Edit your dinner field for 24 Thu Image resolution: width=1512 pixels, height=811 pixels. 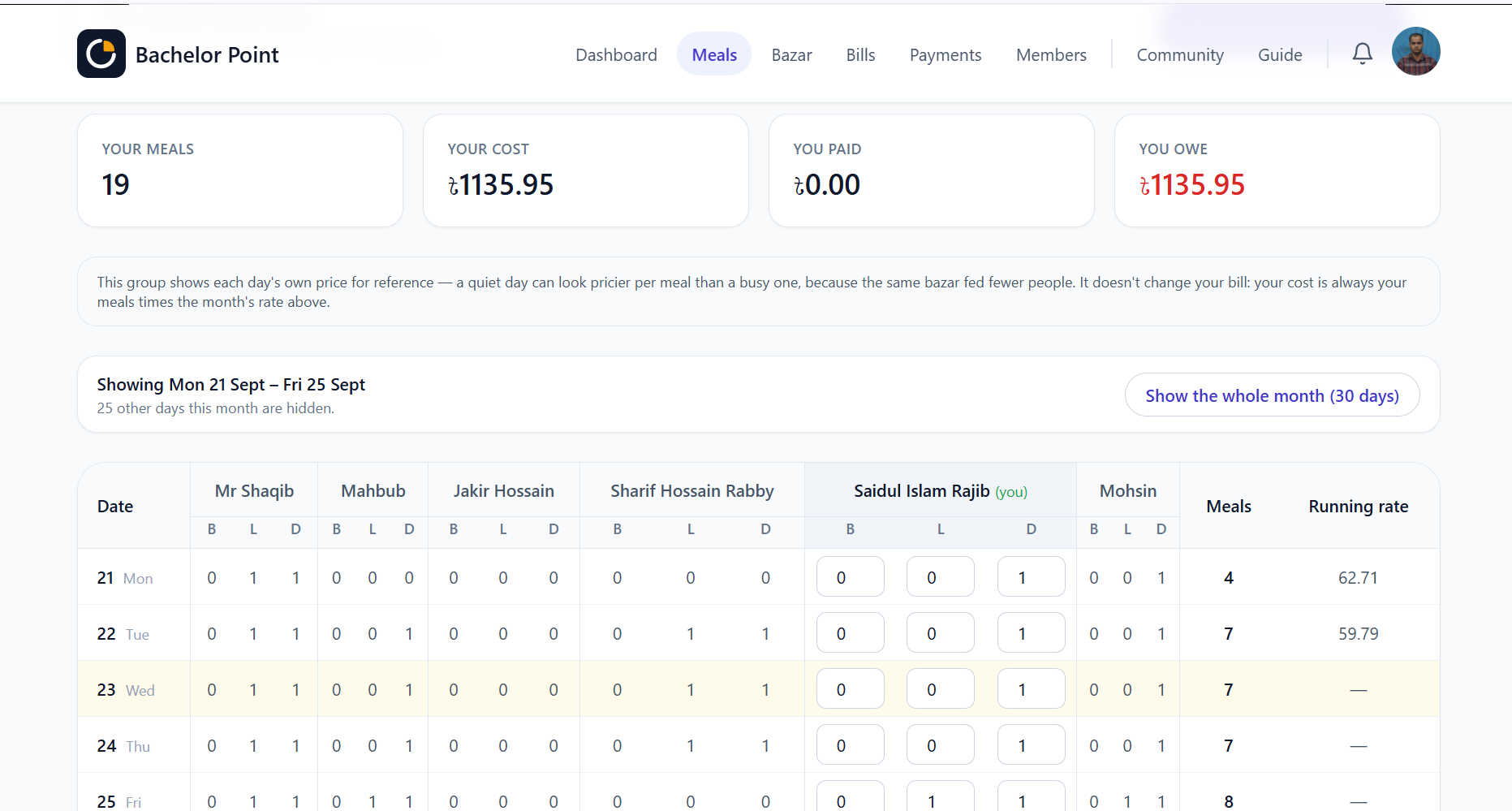[x=1031, y=745]
